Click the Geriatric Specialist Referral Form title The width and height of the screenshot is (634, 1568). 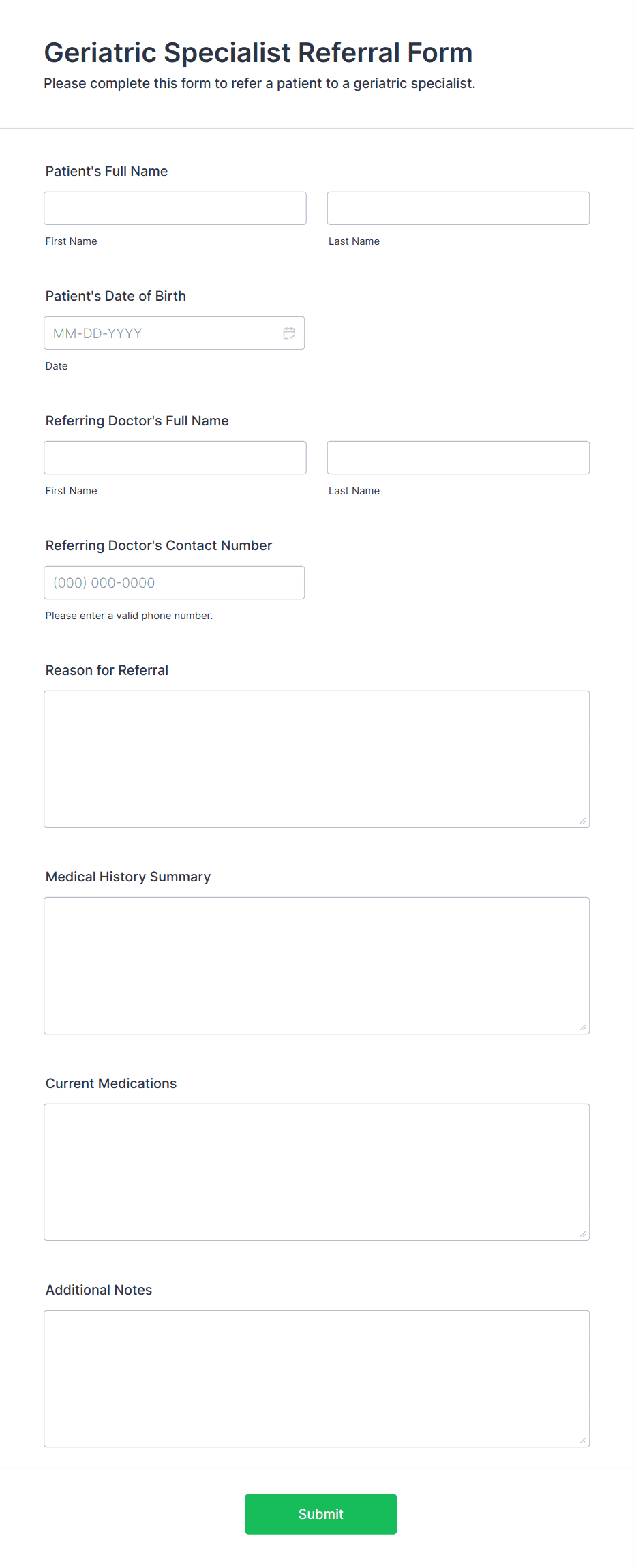pyautogui.click(x=258, y=52)
